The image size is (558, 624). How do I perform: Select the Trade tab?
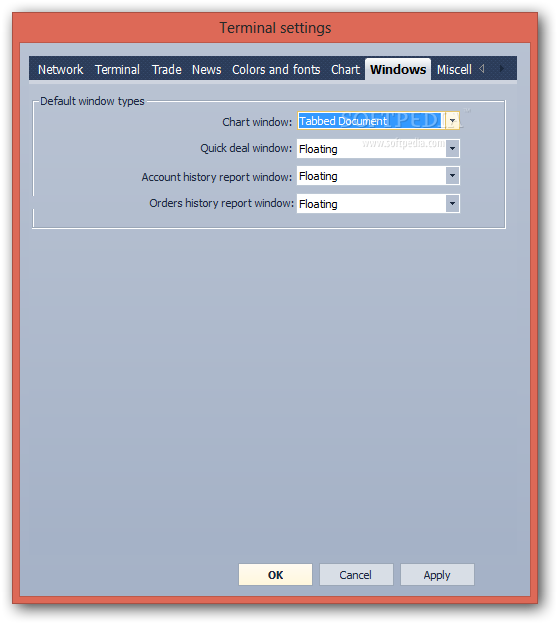coord(167,70)
